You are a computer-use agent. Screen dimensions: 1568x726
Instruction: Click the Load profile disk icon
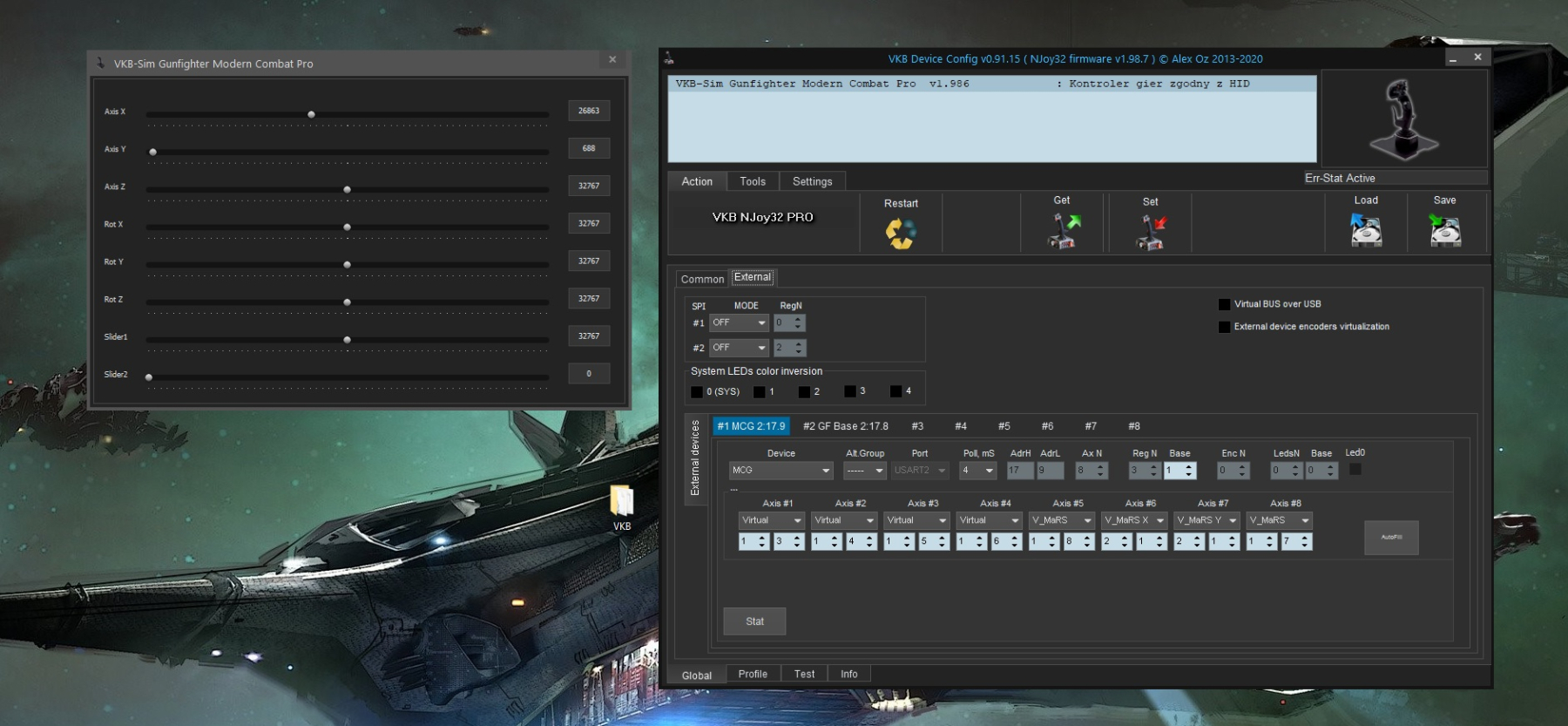click(x=1365, y=230)
